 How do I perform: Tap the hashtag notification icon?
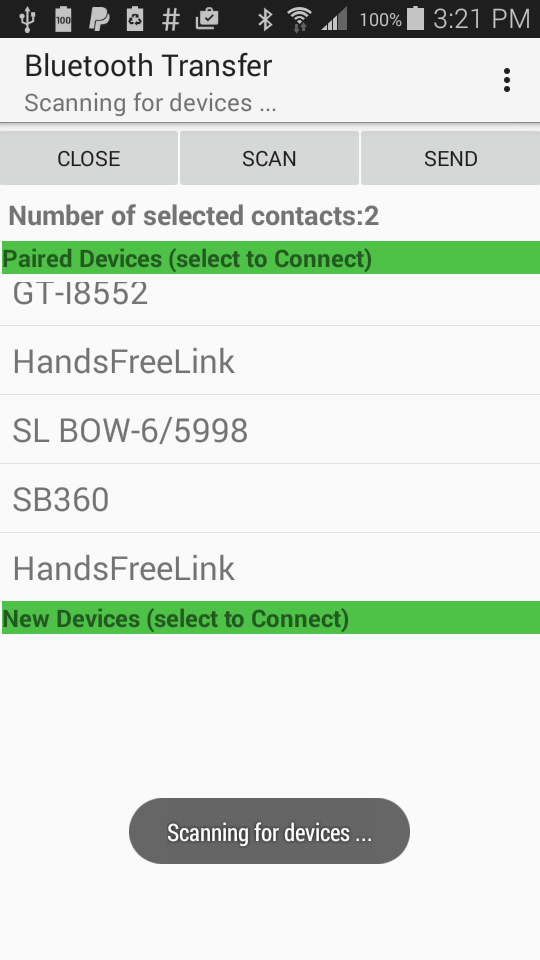tap(170, 20)
